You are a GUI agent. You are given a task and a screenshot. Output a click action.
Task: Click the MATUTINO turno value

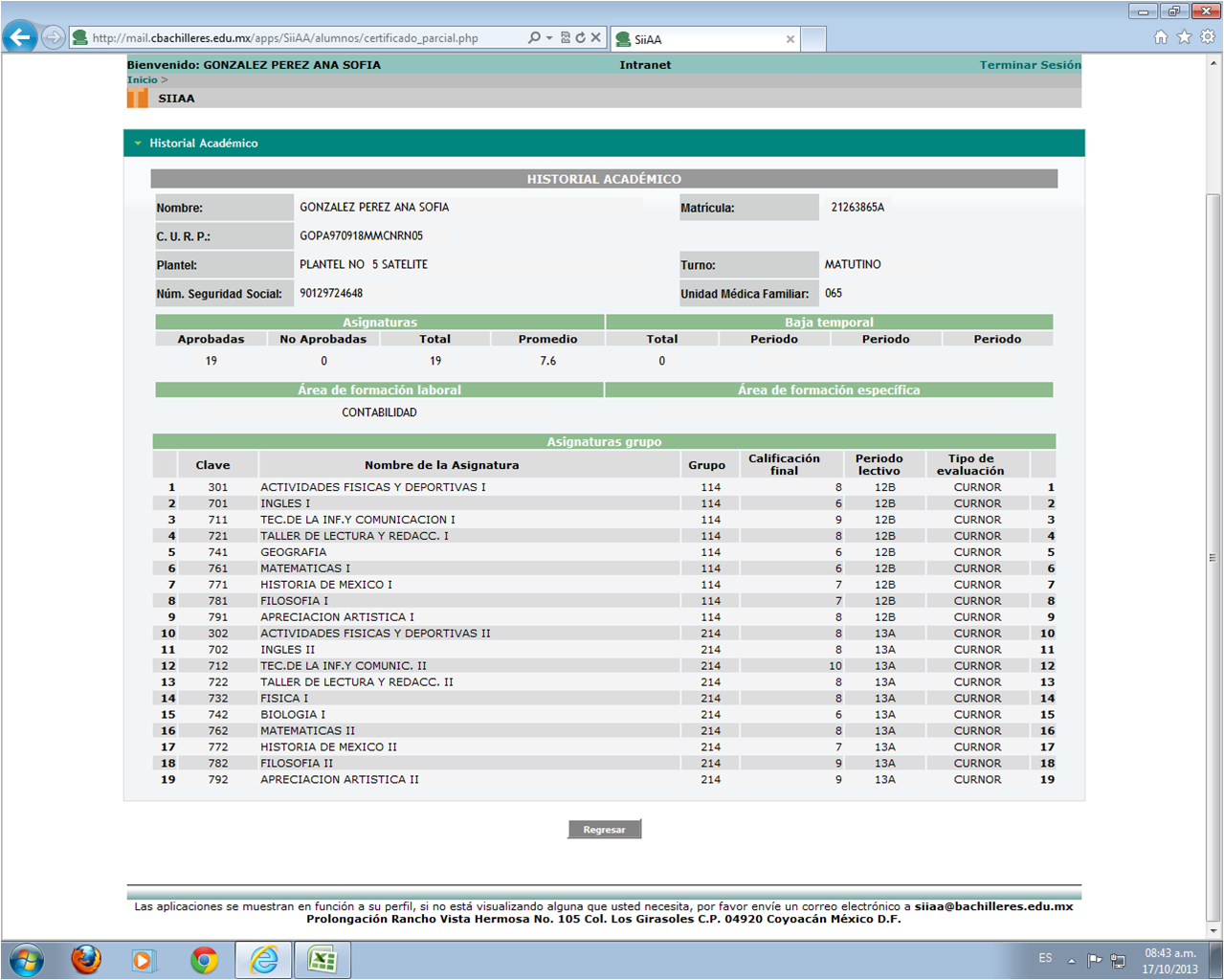point(853,264)
